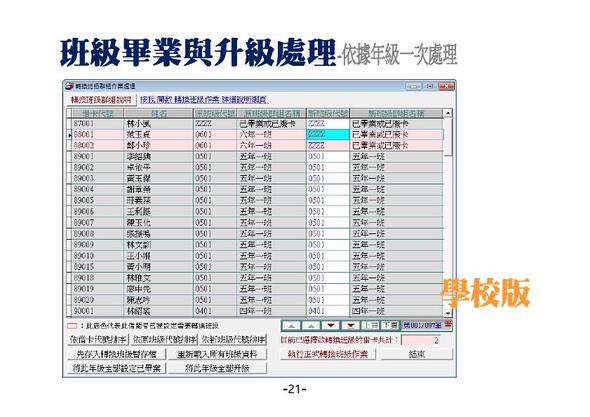
Task: Click the original class code 0601 for 88001
Action: (215, 134)
